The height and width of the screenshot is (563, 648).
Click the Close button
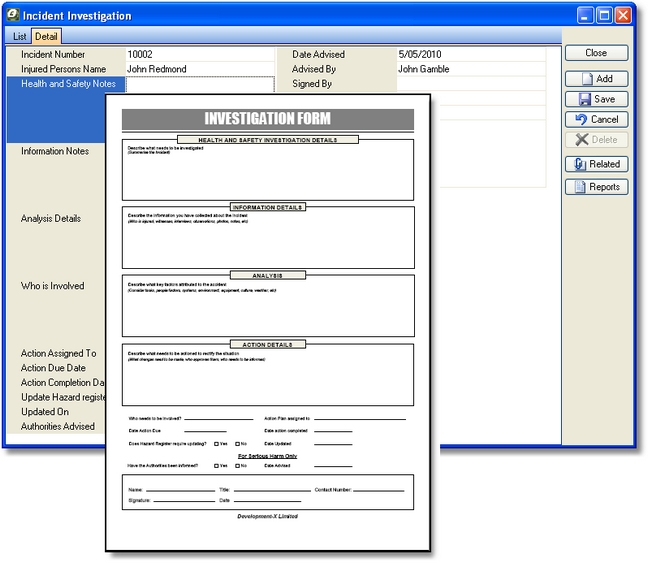pyautogui.click(x=596, y=53)
